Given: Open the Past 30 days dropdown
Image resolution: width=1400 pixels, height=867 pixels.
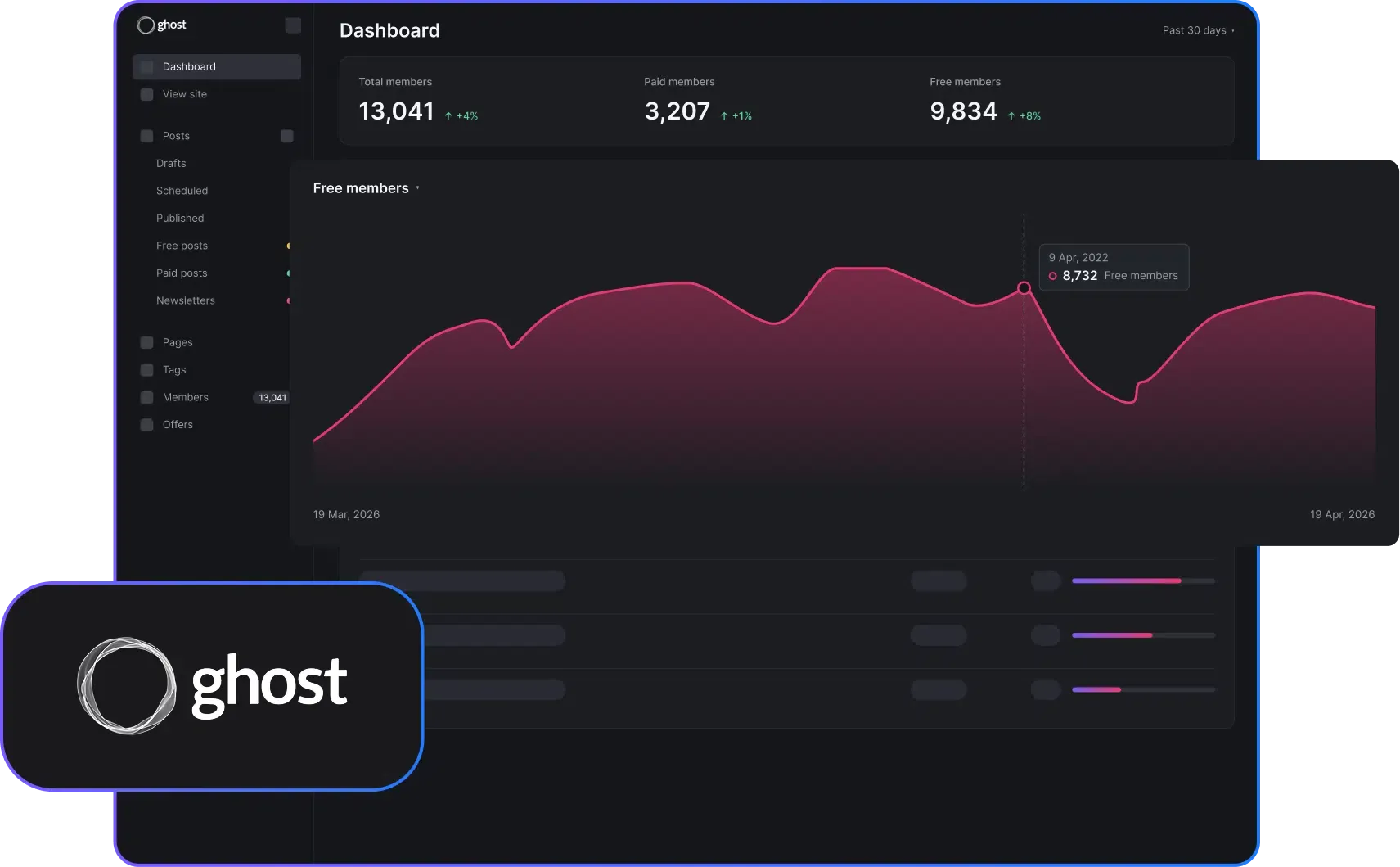Looking at the screenshot, I should (x=1198, y=30).
